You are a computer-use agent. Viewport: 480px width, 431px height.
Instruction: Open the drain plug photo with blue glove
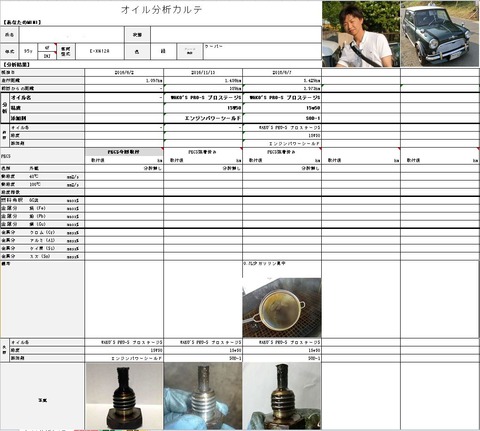click(203, 396)
